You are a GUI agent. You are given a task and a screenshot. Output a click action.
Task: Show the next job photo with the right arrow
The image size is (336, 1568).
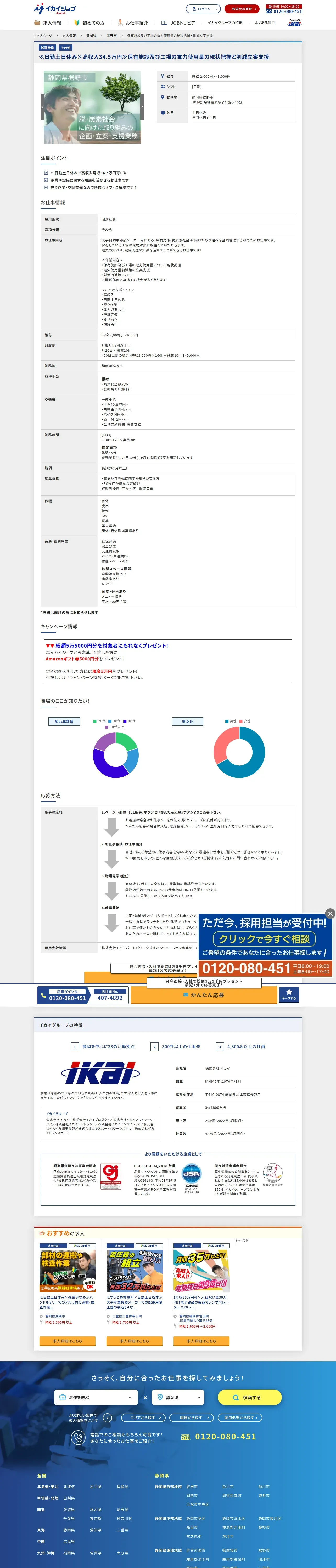142,107
